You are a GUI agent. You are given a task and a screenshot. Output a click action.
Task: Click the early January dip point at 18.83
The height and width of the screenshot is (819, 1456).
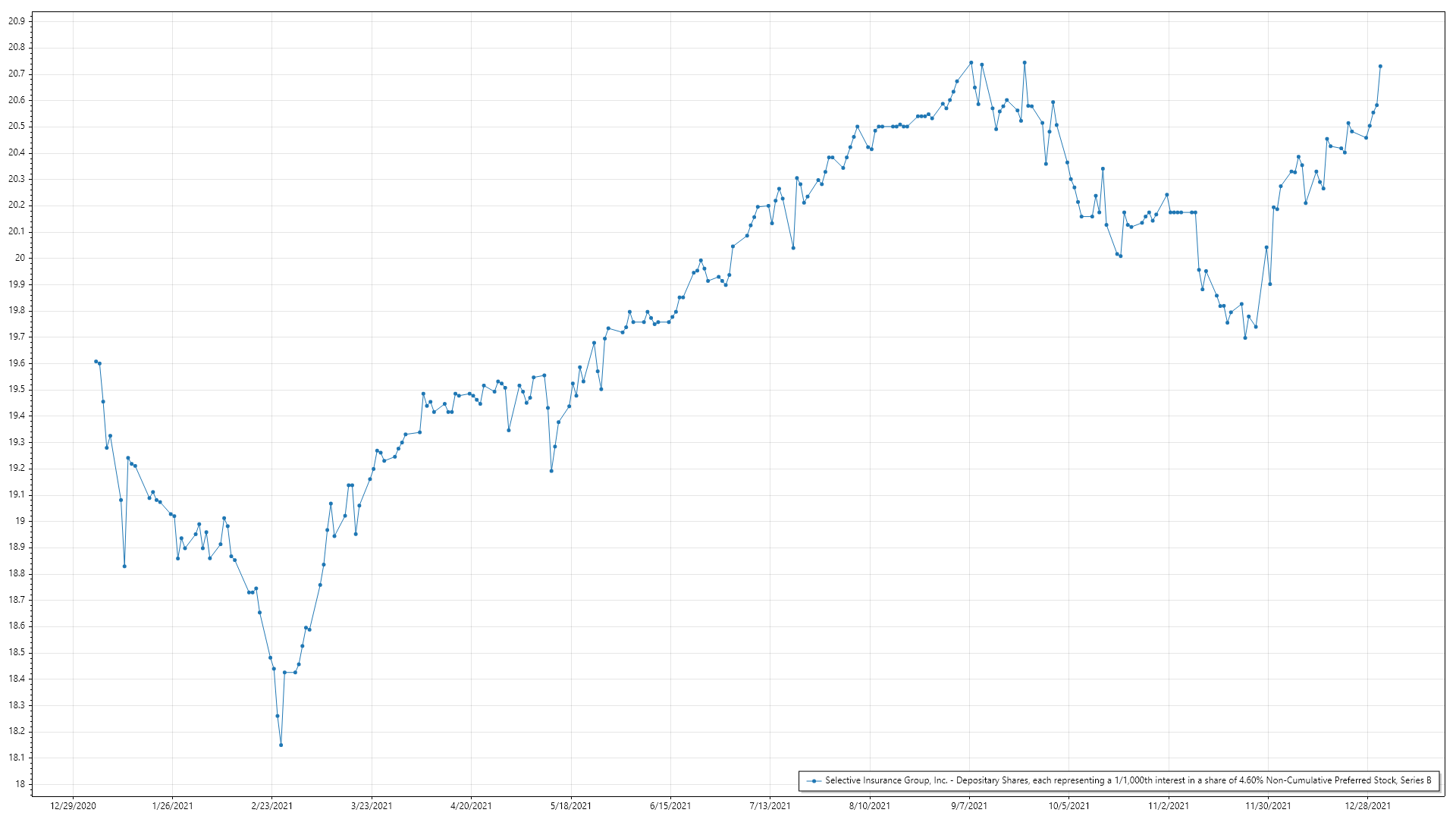coord(124,566)
